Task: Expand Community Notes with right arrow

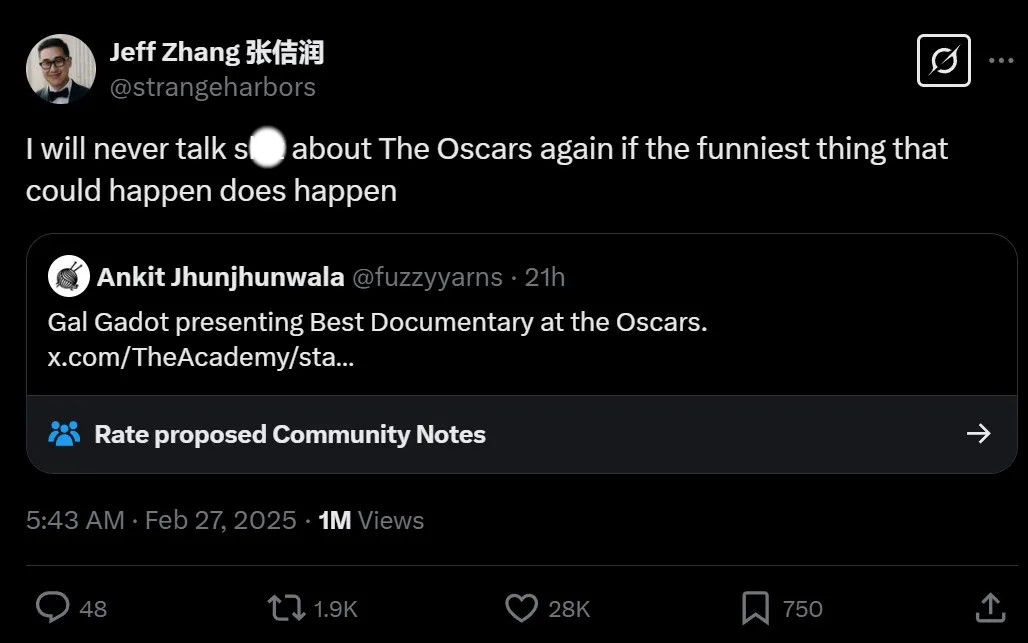Action: pos(978,433)
